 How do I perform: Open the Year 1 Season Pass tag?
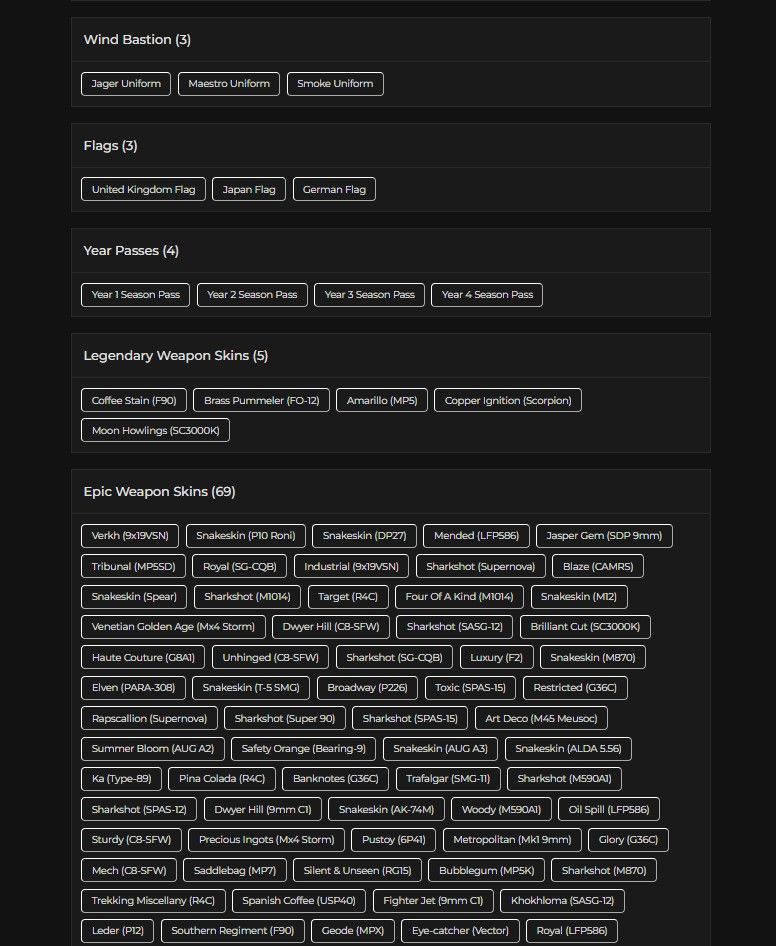135,295
